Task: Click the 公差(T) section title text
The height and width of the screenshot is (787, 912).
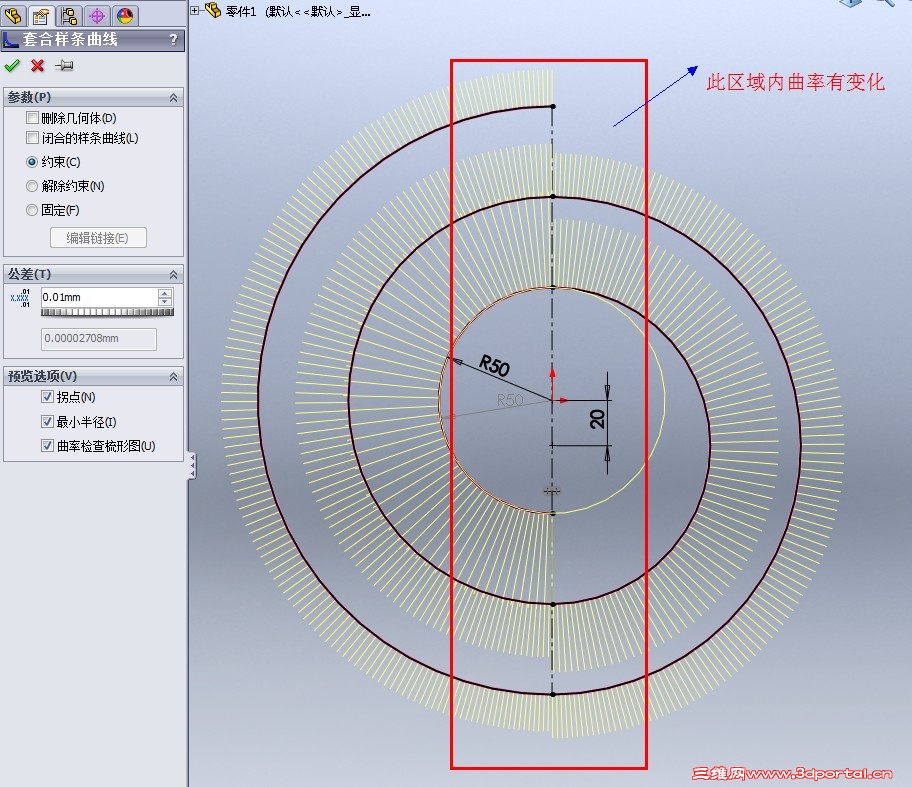Action: click(29, 274)
